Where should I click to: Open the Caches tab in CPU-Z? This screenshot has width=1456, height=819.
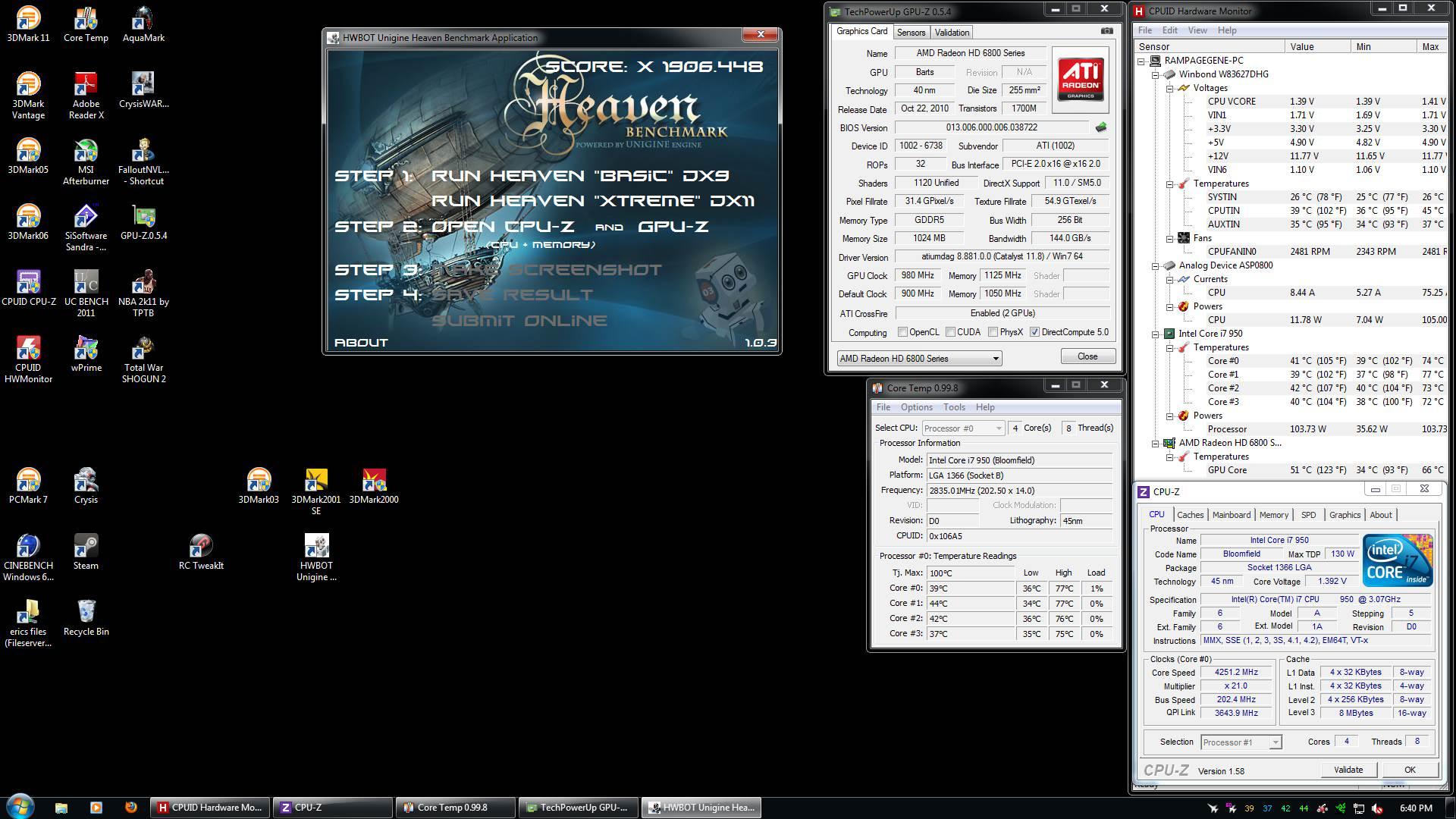[1190, 515]
